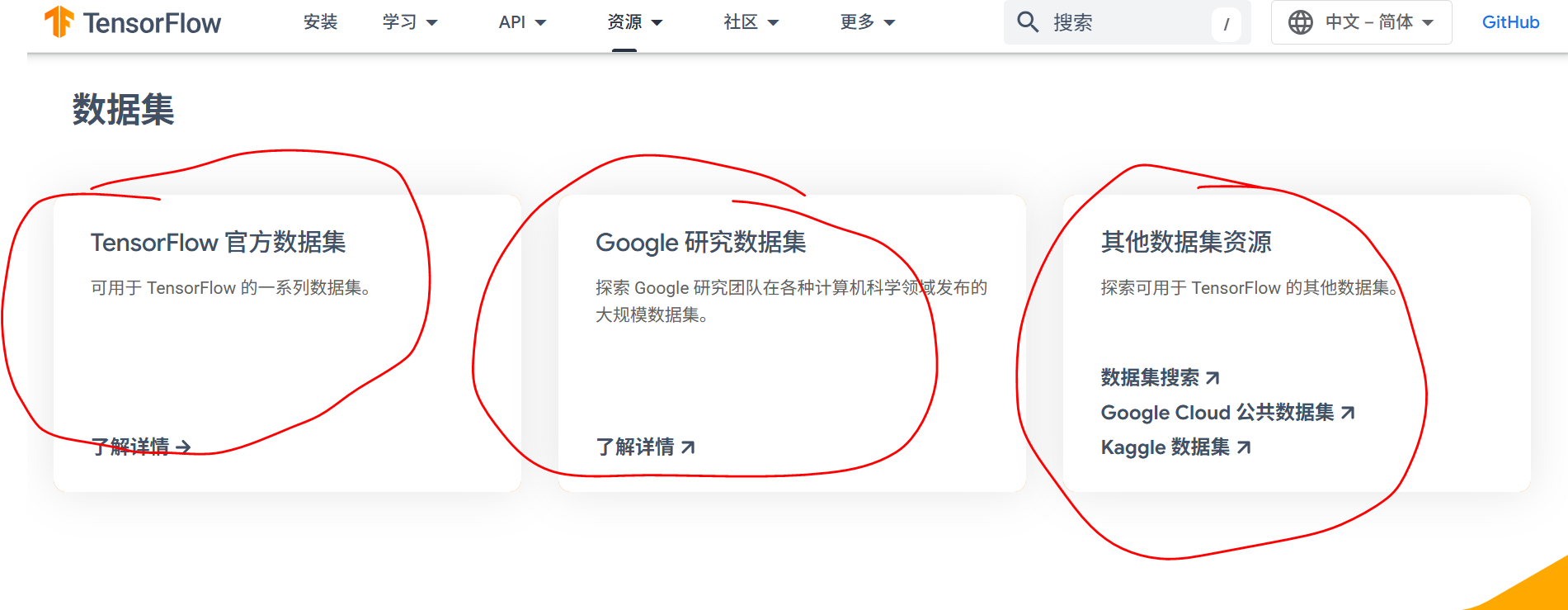Click the Google 研究团队 description paragraph

point(791,300)
